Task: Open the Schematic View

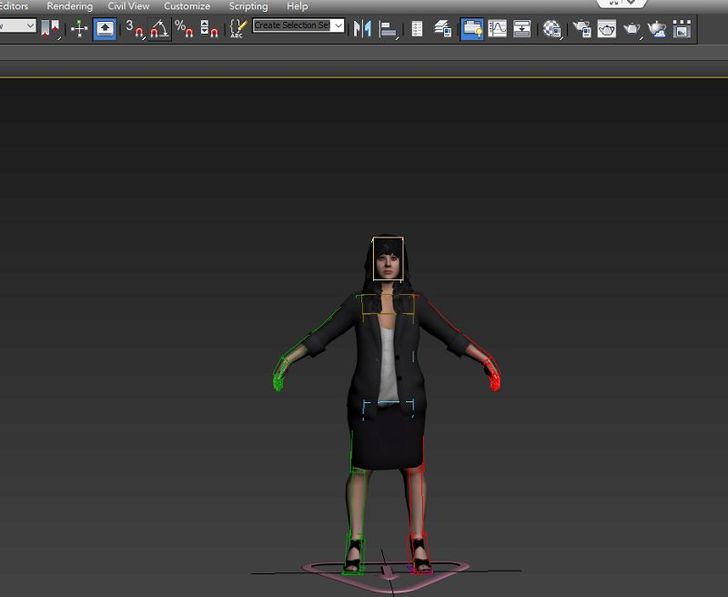Action: coord(522,29)
